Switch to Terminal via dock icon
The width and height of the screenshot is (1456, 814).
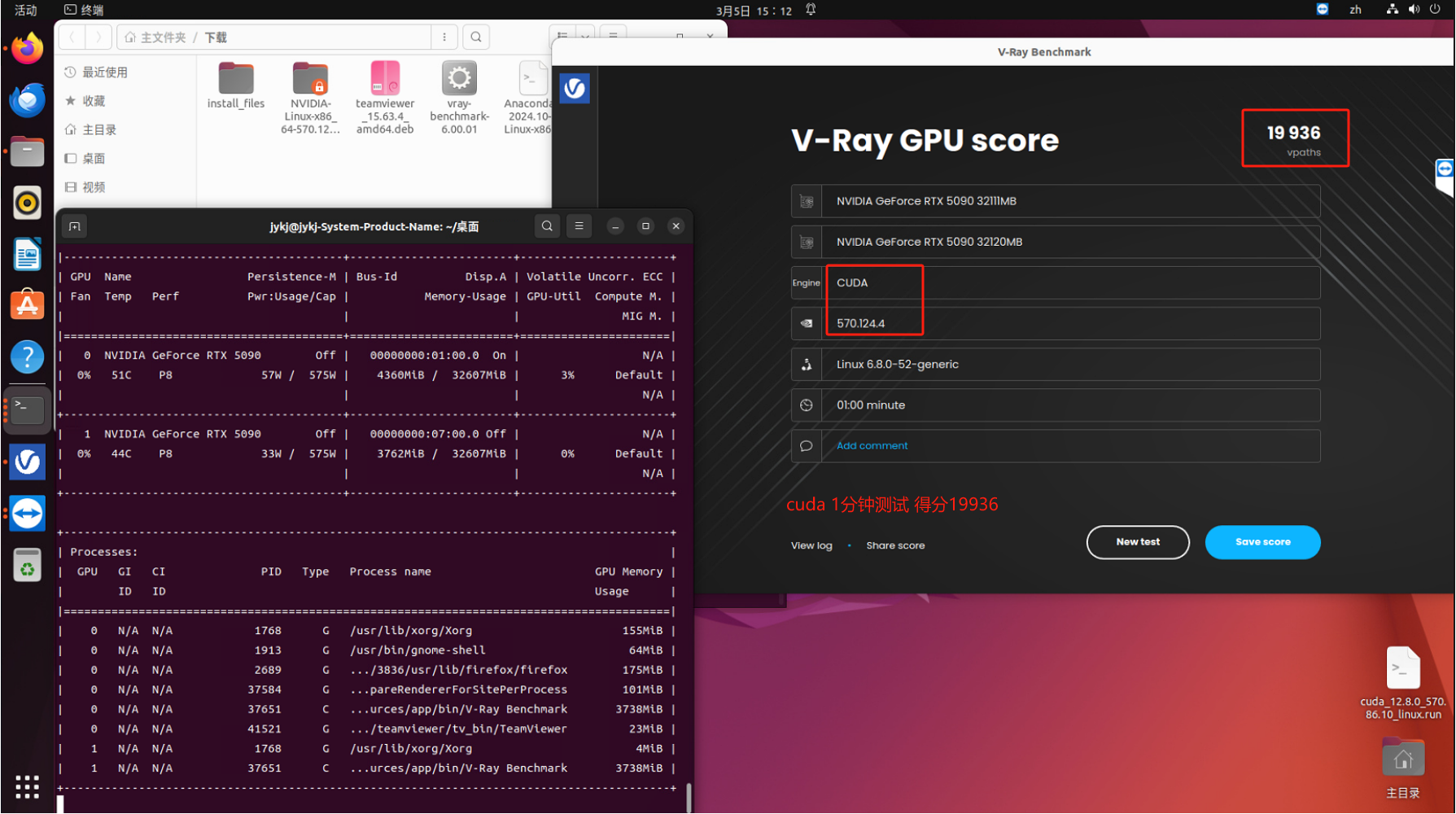27,409
